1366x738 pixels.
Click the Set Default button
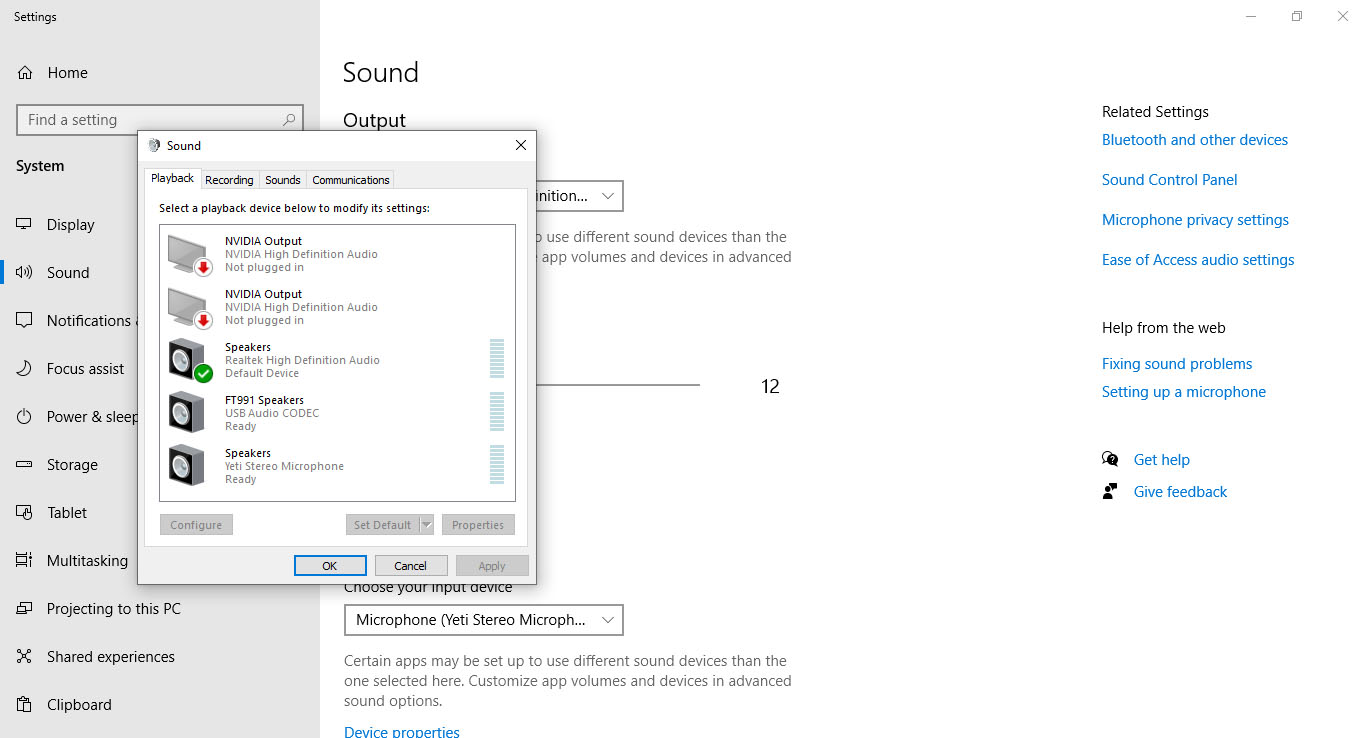click(x=383, y=525)
